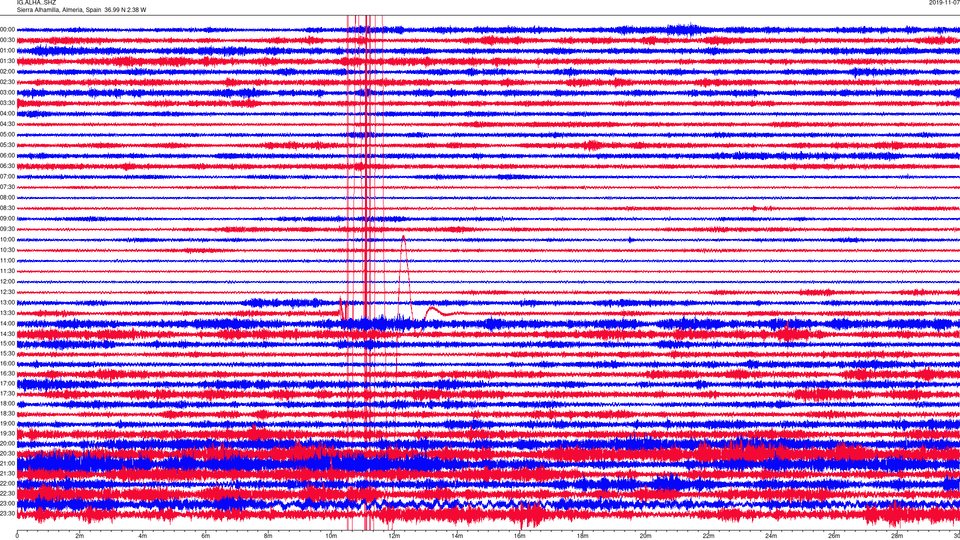Choose the 12:30 time label
Image resolution: width=960 pixels, height=540 pixels.
(7, 292)
